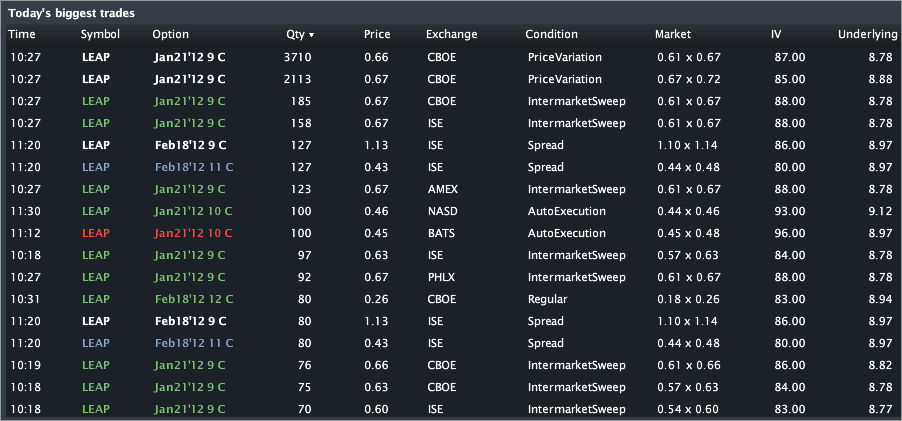Viewport: 902px width, 421px height.
Task: Click the 97 quantity cell
Action: [304, 255]
